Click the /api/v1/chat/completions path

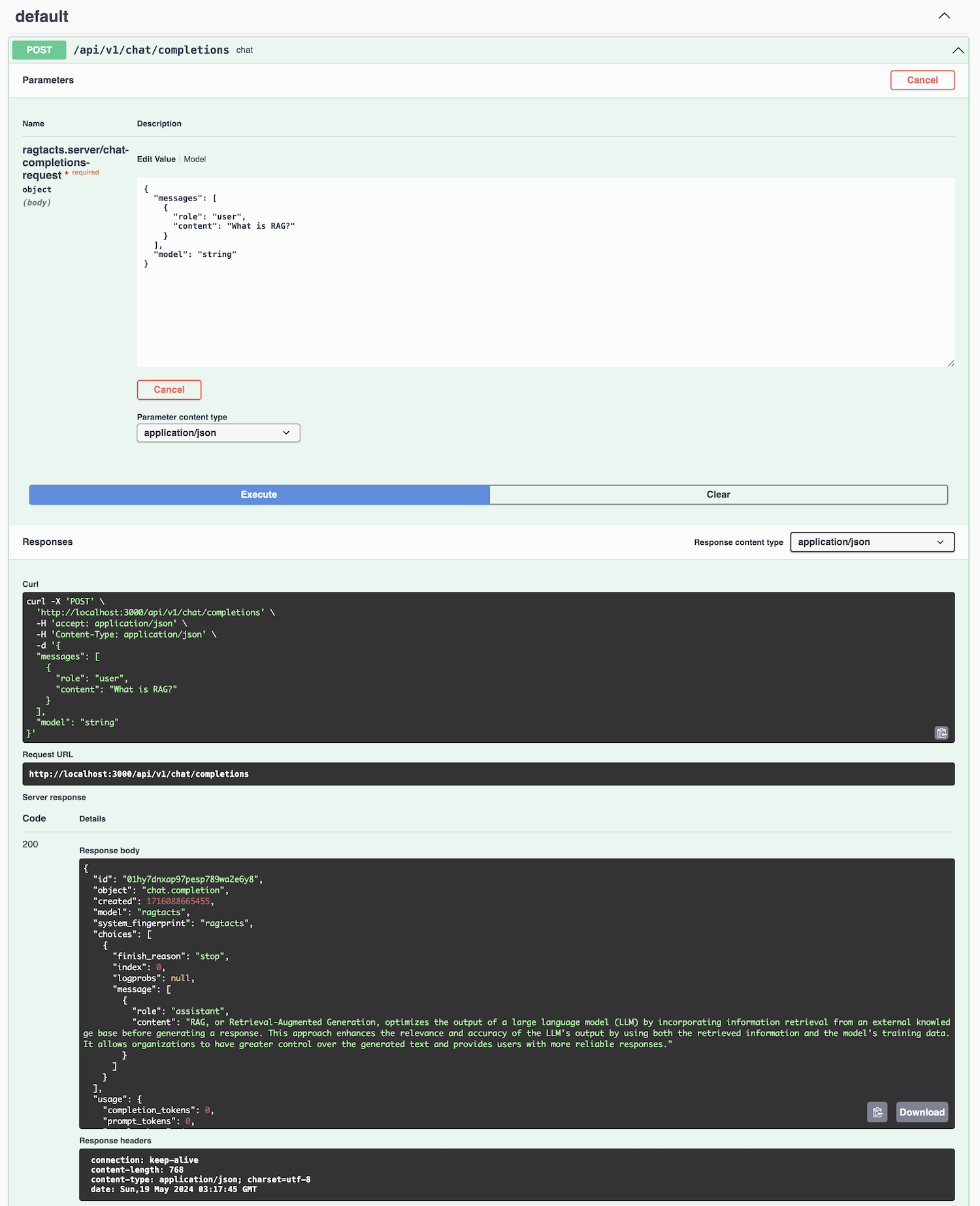(151, 50)
